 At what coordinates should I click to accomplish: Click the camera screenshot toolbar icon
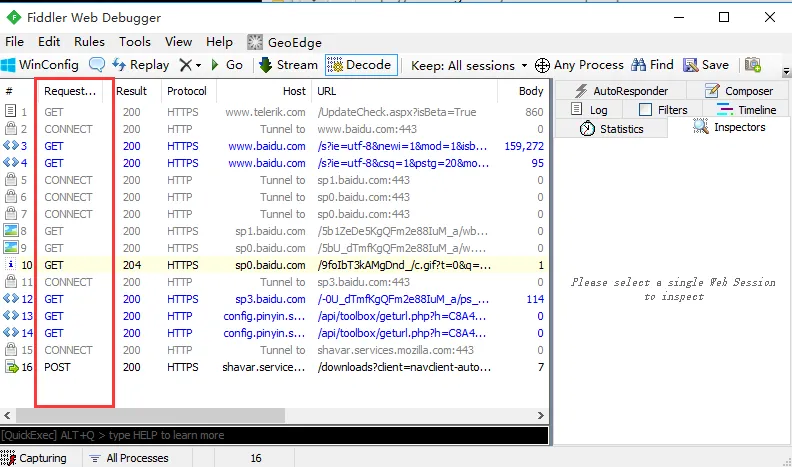point(753,65)
